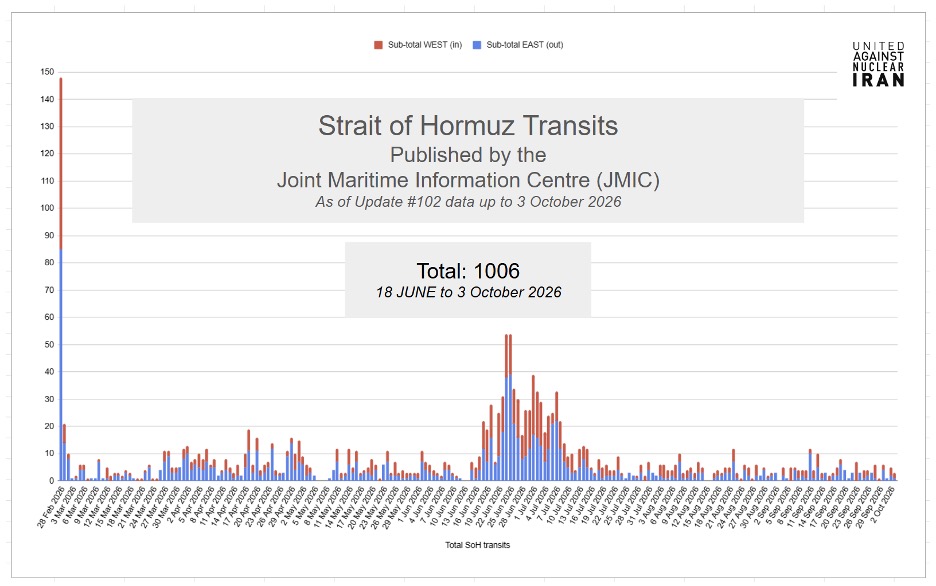This screenshot has width=936, height=586.
Task: Click the '3 Mar 2026' x-axis label
Action: click(63, 505)
